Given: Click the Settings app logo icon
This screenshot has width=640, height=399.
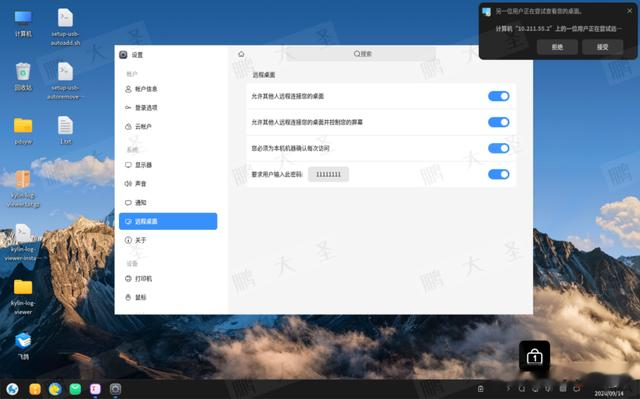Looking at the screenshot, I should pos(123,55).
